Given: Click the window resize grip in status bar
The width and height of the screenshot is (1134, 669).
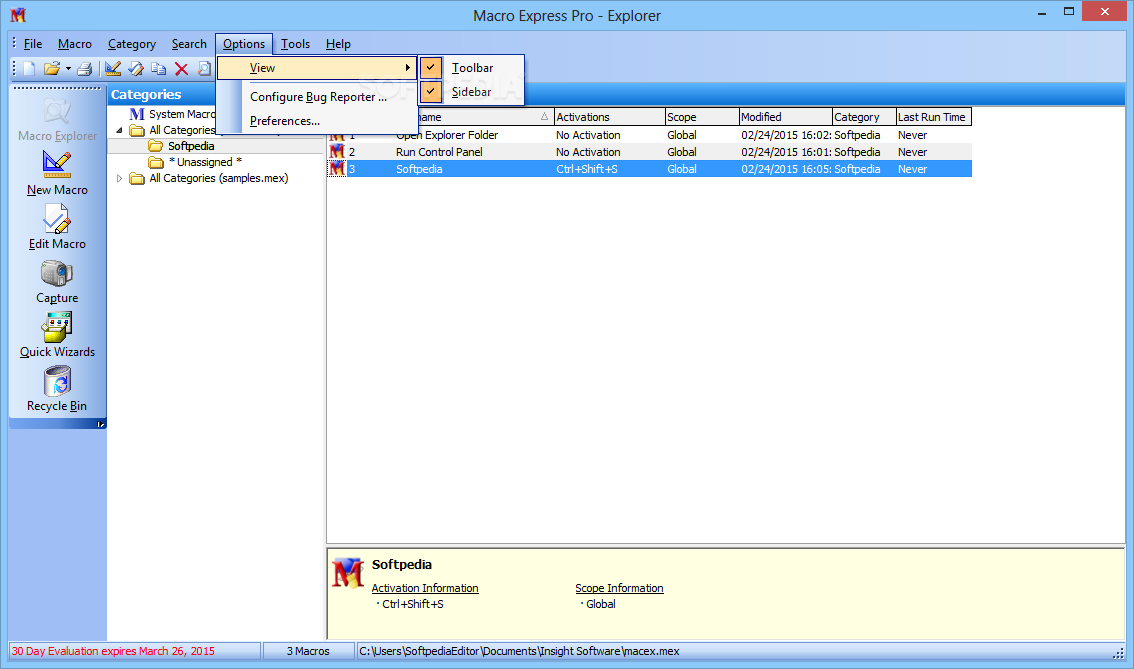Looking at the screenshot, I should point(1117,652).
